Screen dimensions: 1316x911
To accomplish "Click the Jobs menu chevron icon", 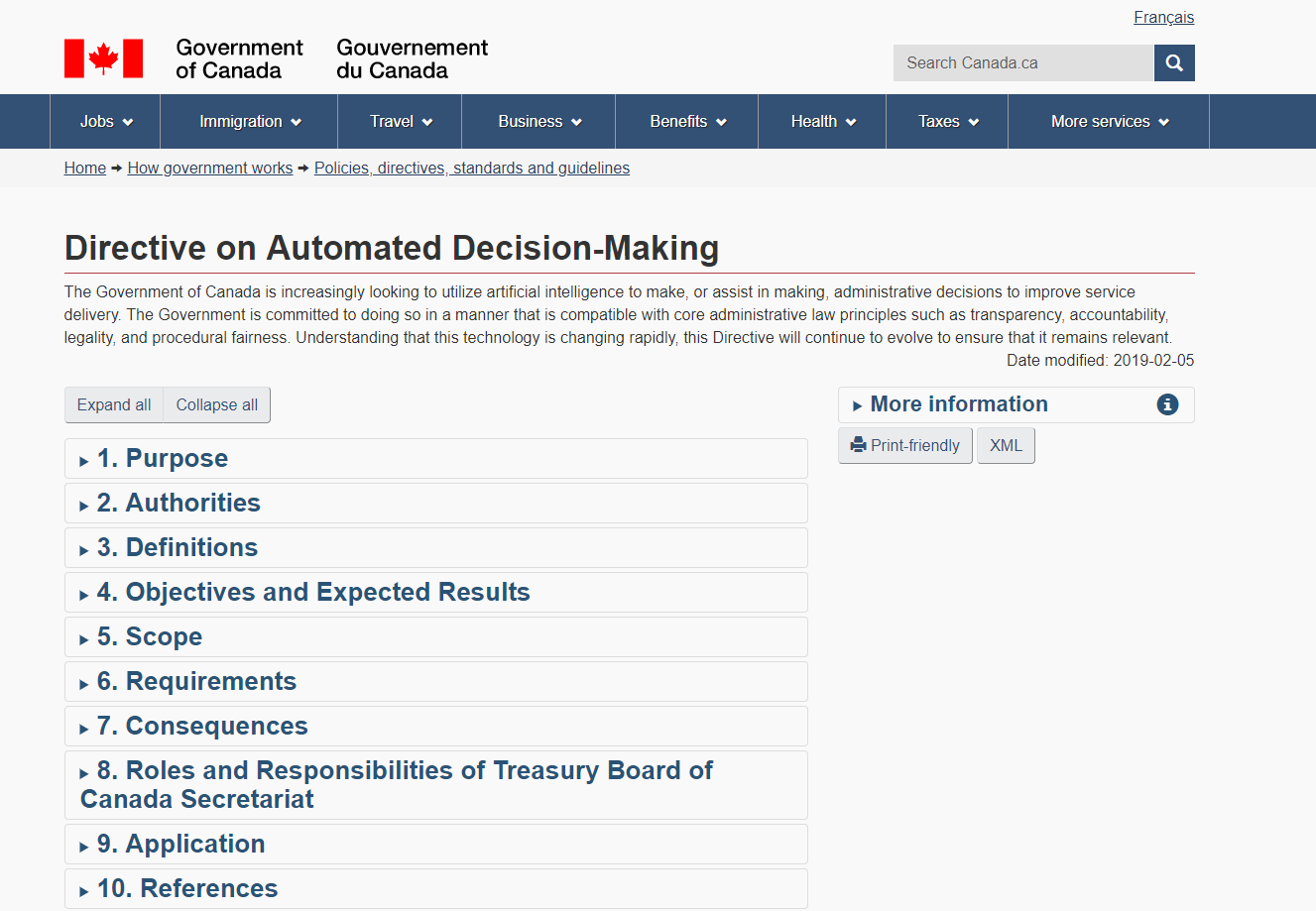I will point(128,122).
